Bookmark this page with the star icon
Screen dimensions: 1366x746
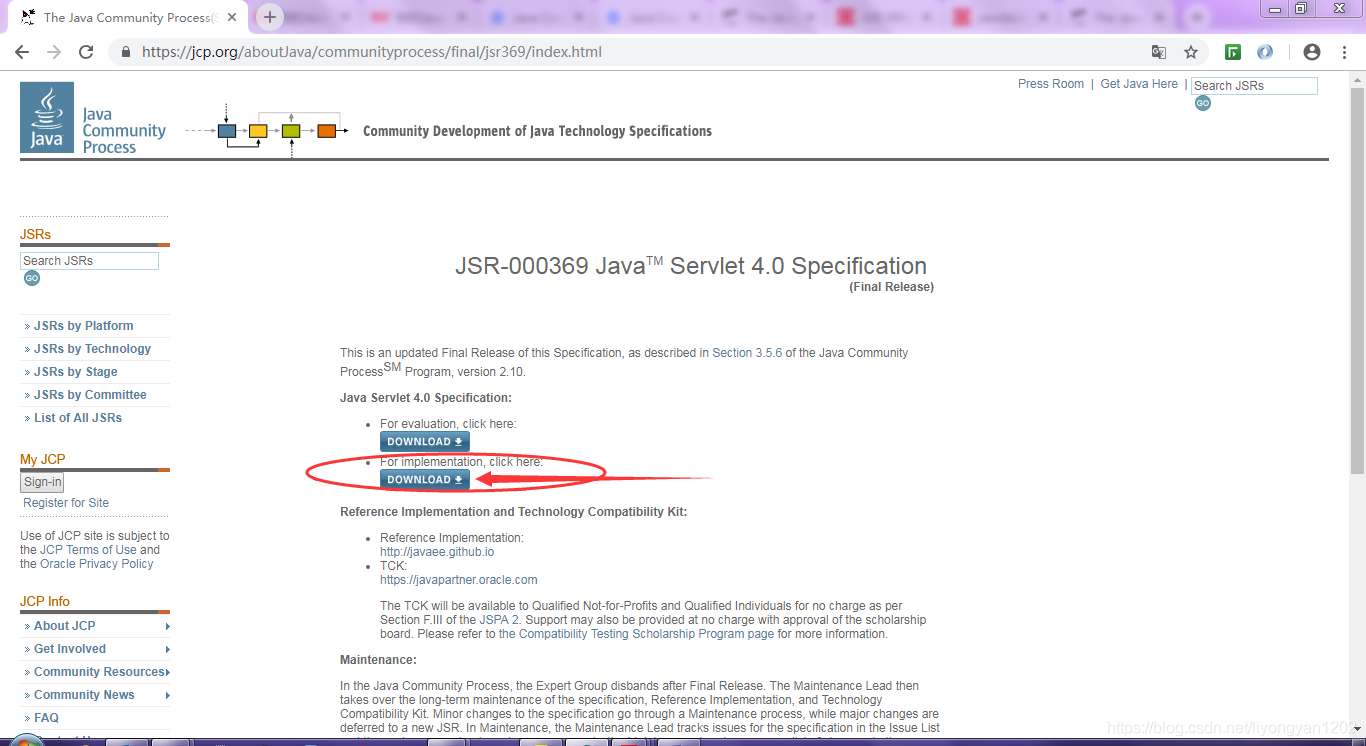coord(1191,52)
